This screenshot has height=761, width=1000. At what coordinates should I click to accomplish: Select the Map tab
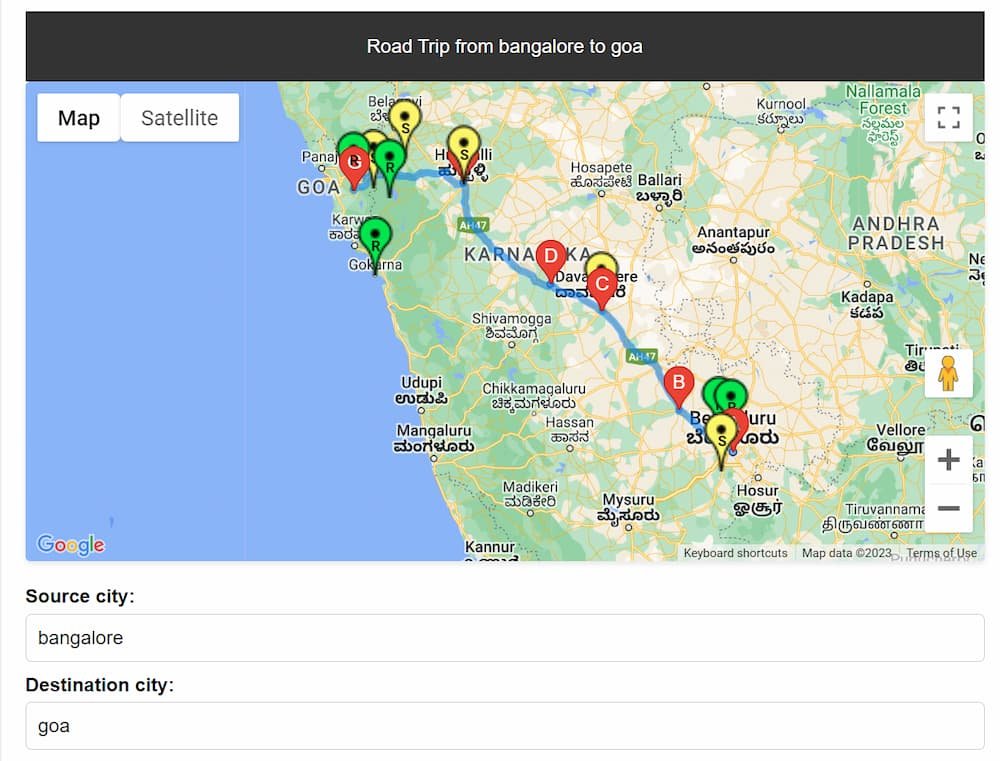78,117
